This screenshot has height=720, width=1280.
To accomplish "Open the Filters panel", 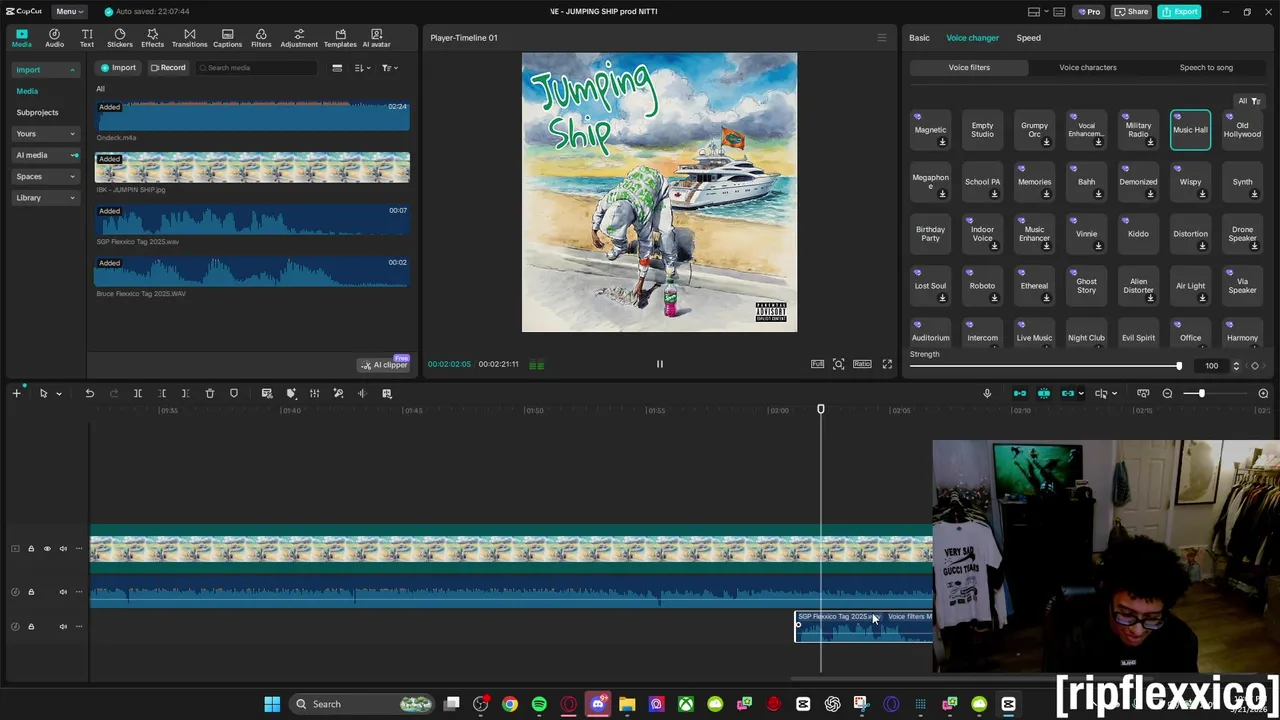I will [x=261, y=38].
